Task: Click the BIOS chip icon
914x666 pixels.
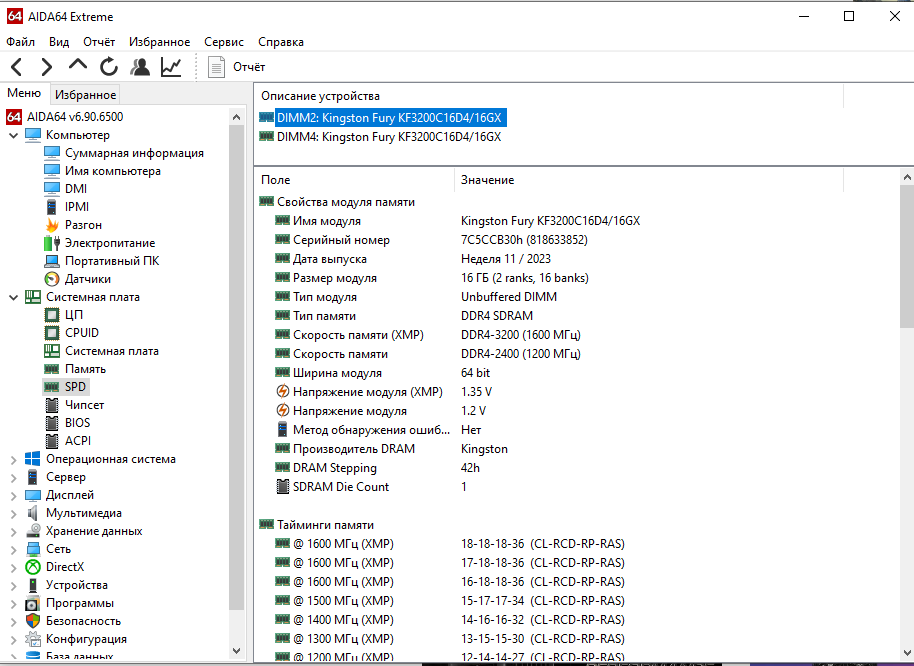Action: 52,423
